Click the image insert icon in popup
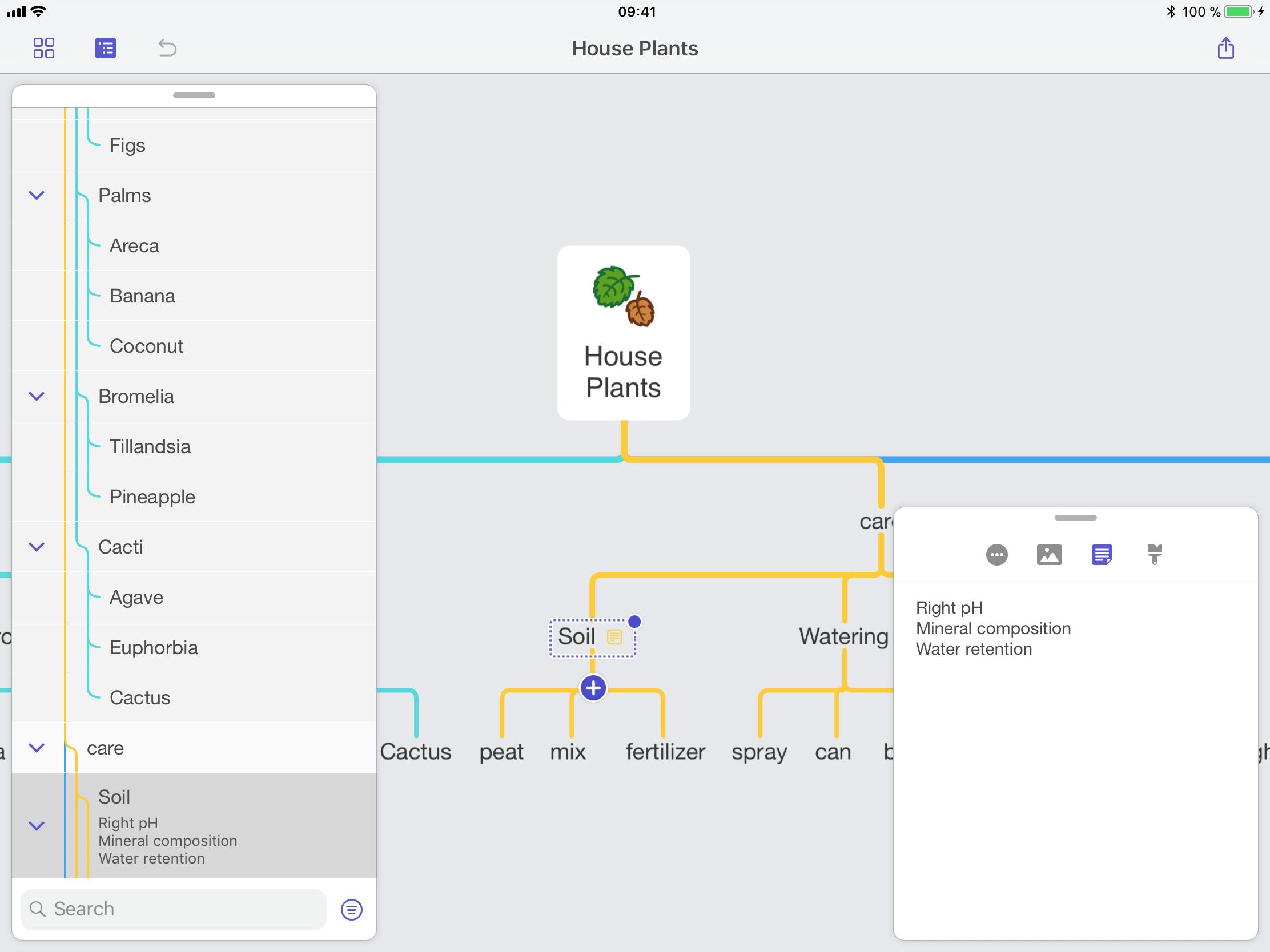1270x952 pixels. [1050, 554]
